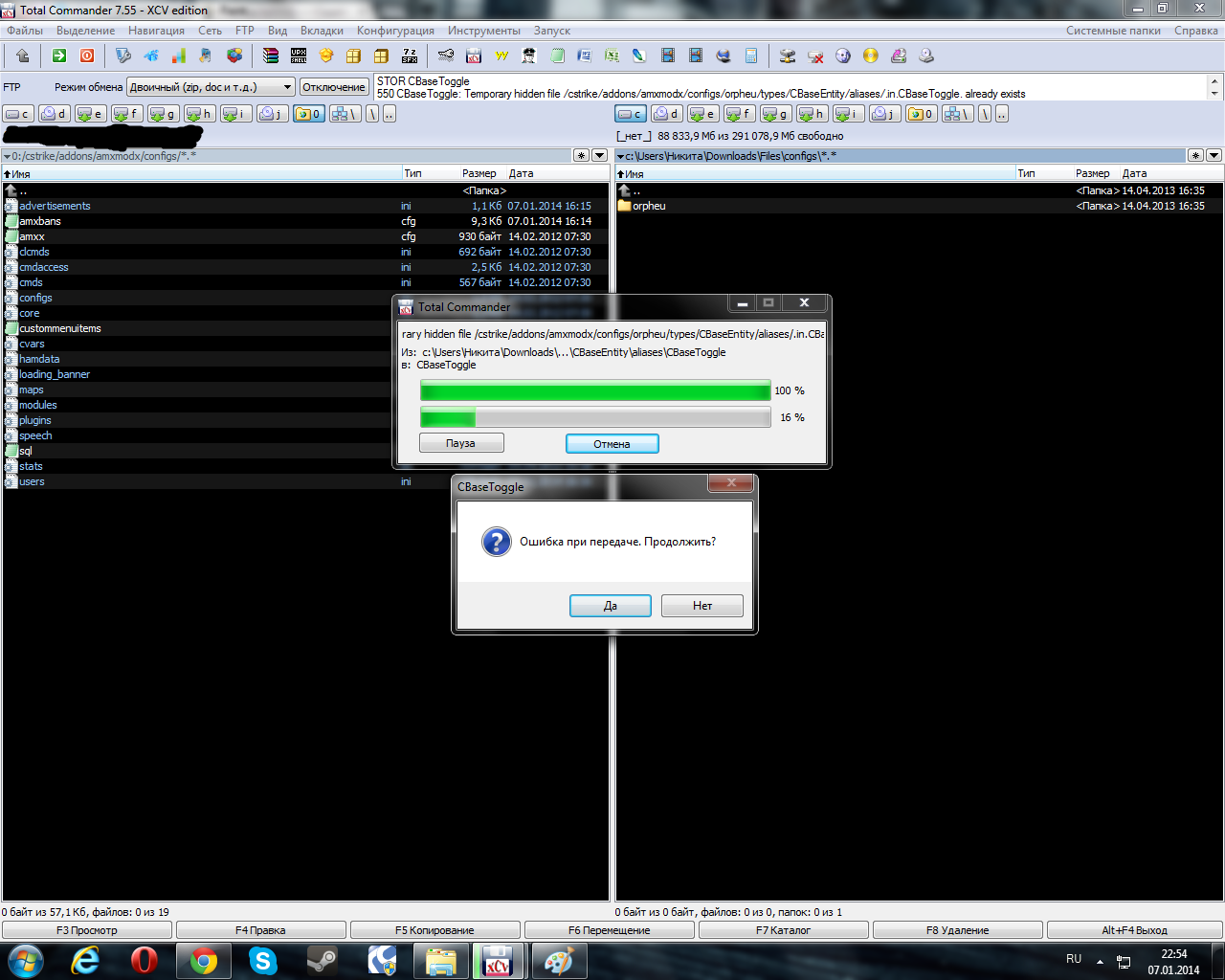The width and height of the screenshot is (1225, 980).
Task: Open the Сеть menu
Action: (211, 31)
